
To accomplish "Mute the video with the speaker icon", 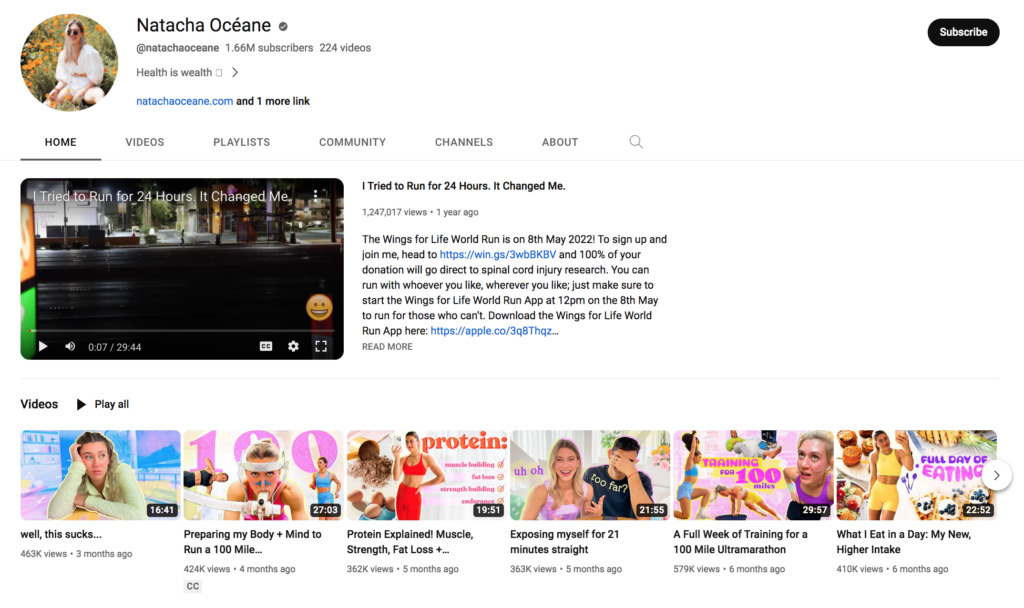I will point(70,346).
